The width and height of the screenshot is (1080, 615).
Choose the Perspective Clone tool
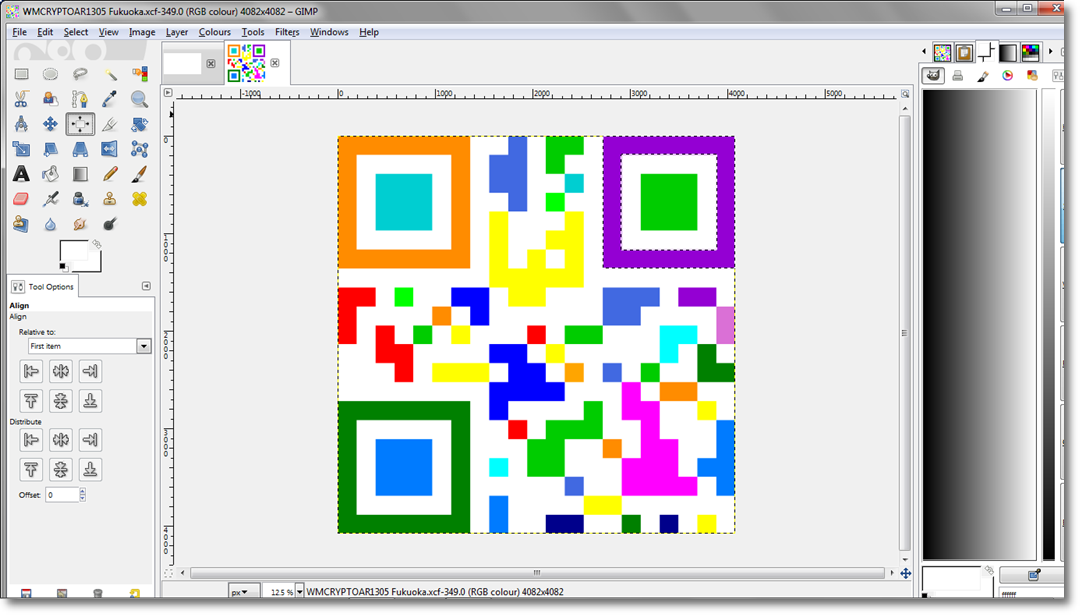[x=21, y=224]
